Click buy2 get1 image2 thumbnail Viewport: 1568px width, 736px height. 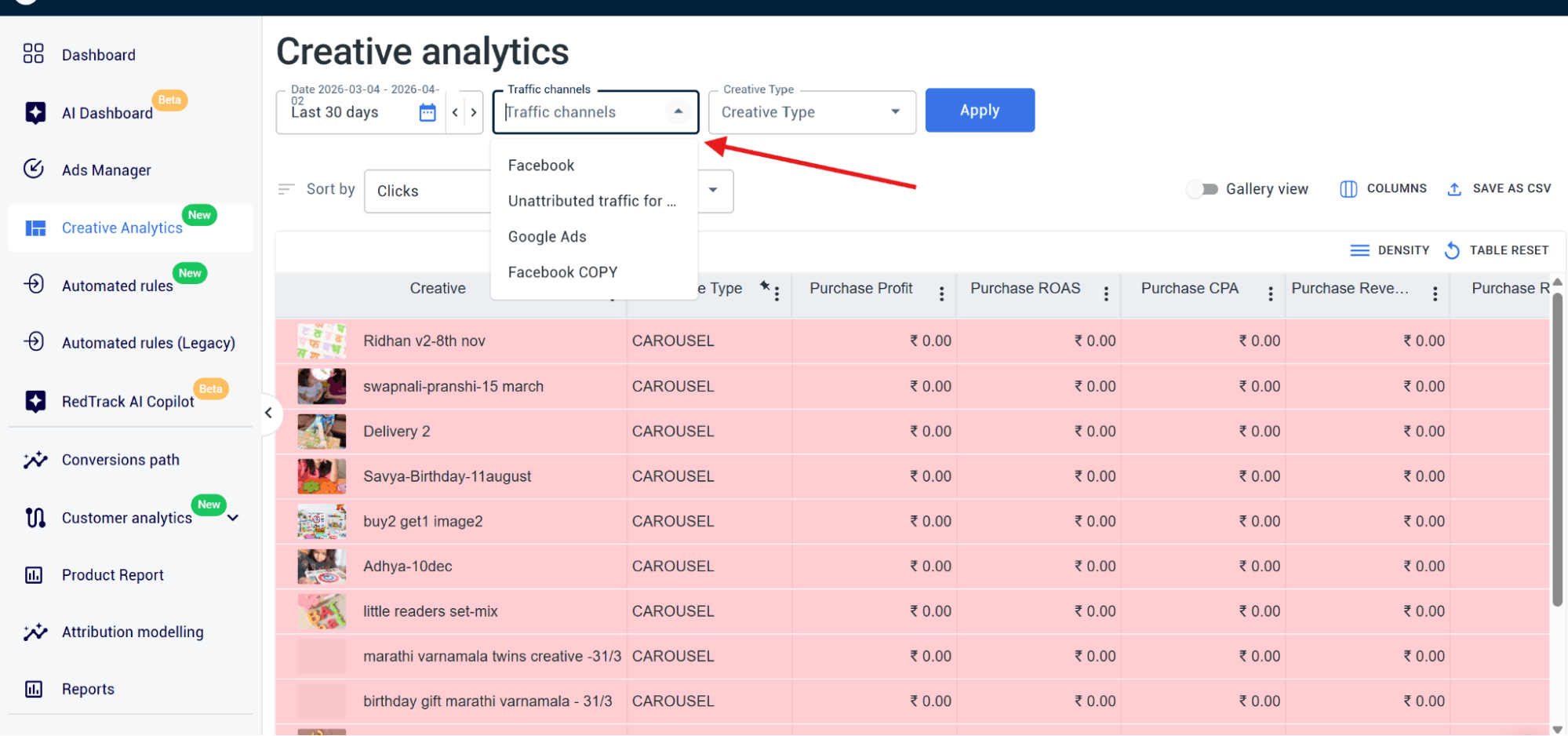click(x=322, y=521)
